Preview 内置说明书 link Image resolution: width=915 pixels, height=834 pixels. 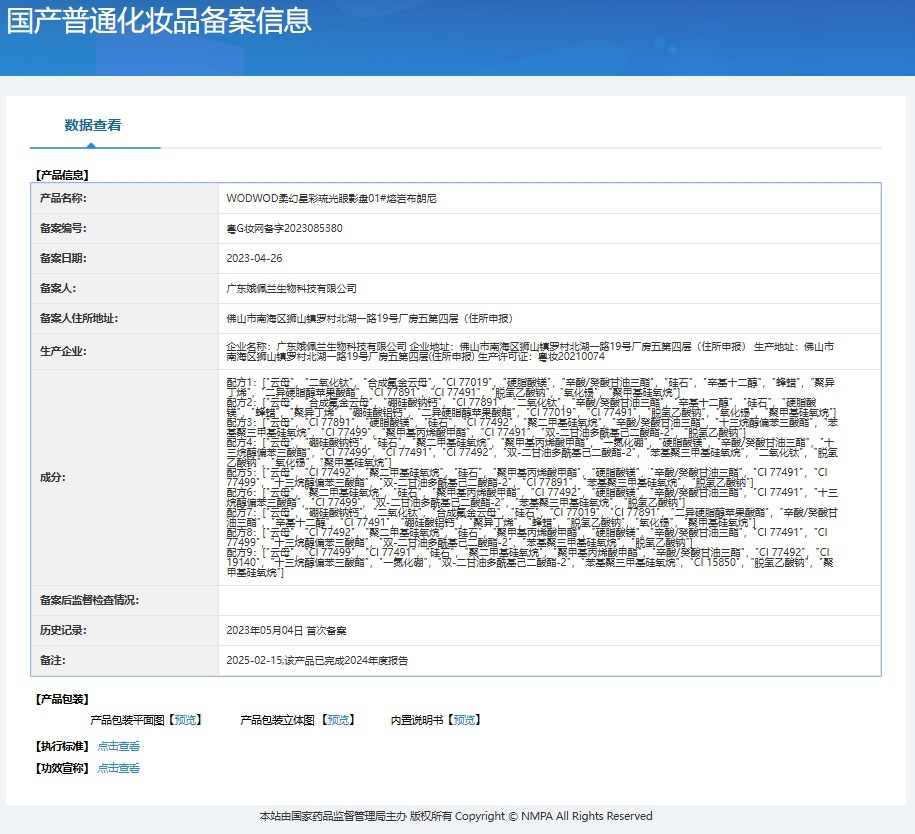click(465, 720)
